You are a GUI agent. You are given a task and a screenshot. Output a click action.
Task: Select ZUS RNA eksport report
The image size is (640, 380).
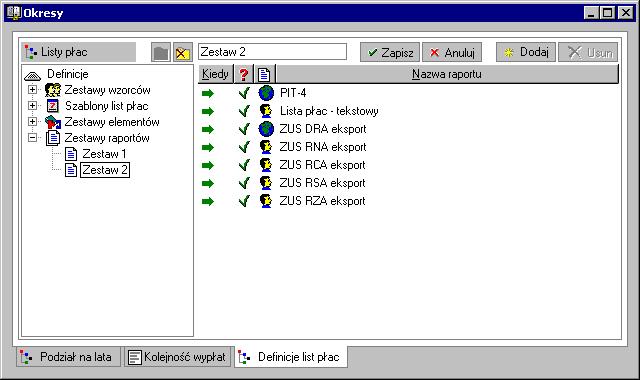323,147
